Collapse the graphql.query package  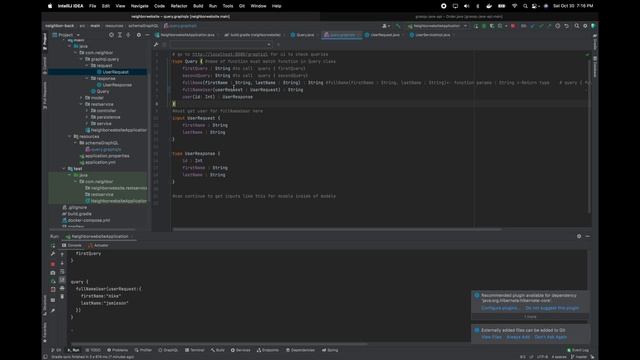[81, 59]
